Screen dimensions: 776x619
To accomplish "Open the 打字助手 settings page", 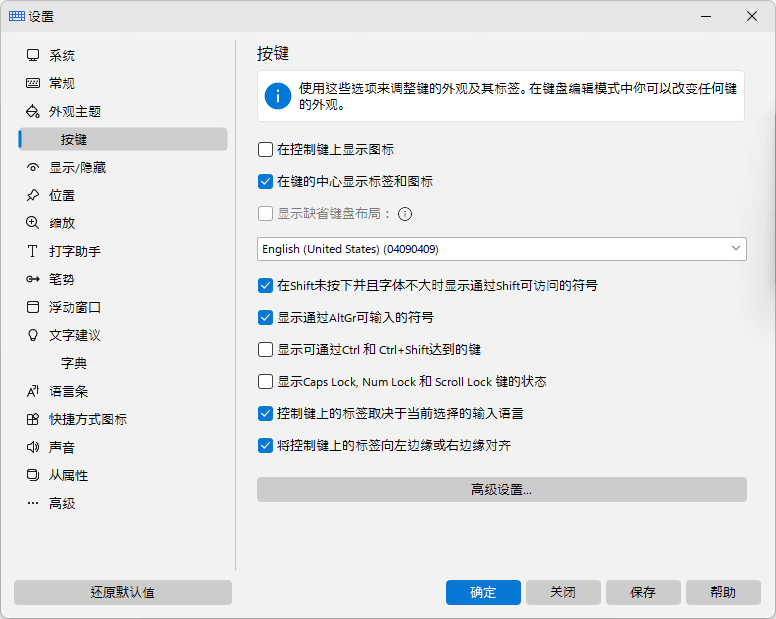I will (123, 251).
